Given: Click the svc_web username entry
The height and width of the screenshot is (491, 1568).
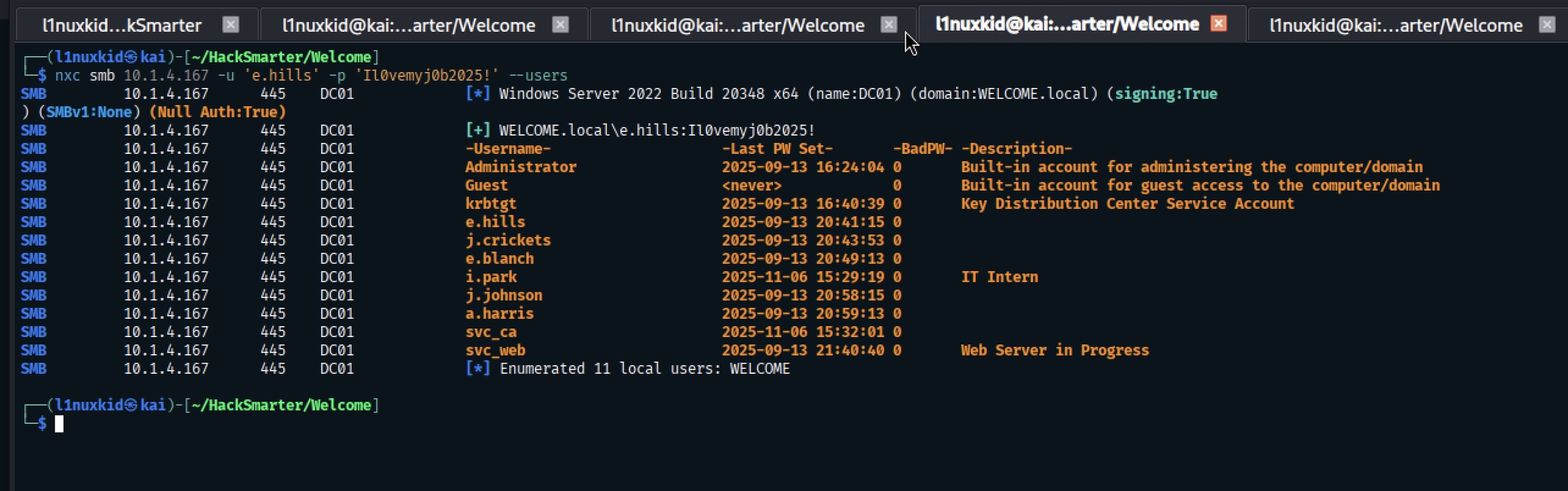Looking at the screenshot, I should point(495,351).
